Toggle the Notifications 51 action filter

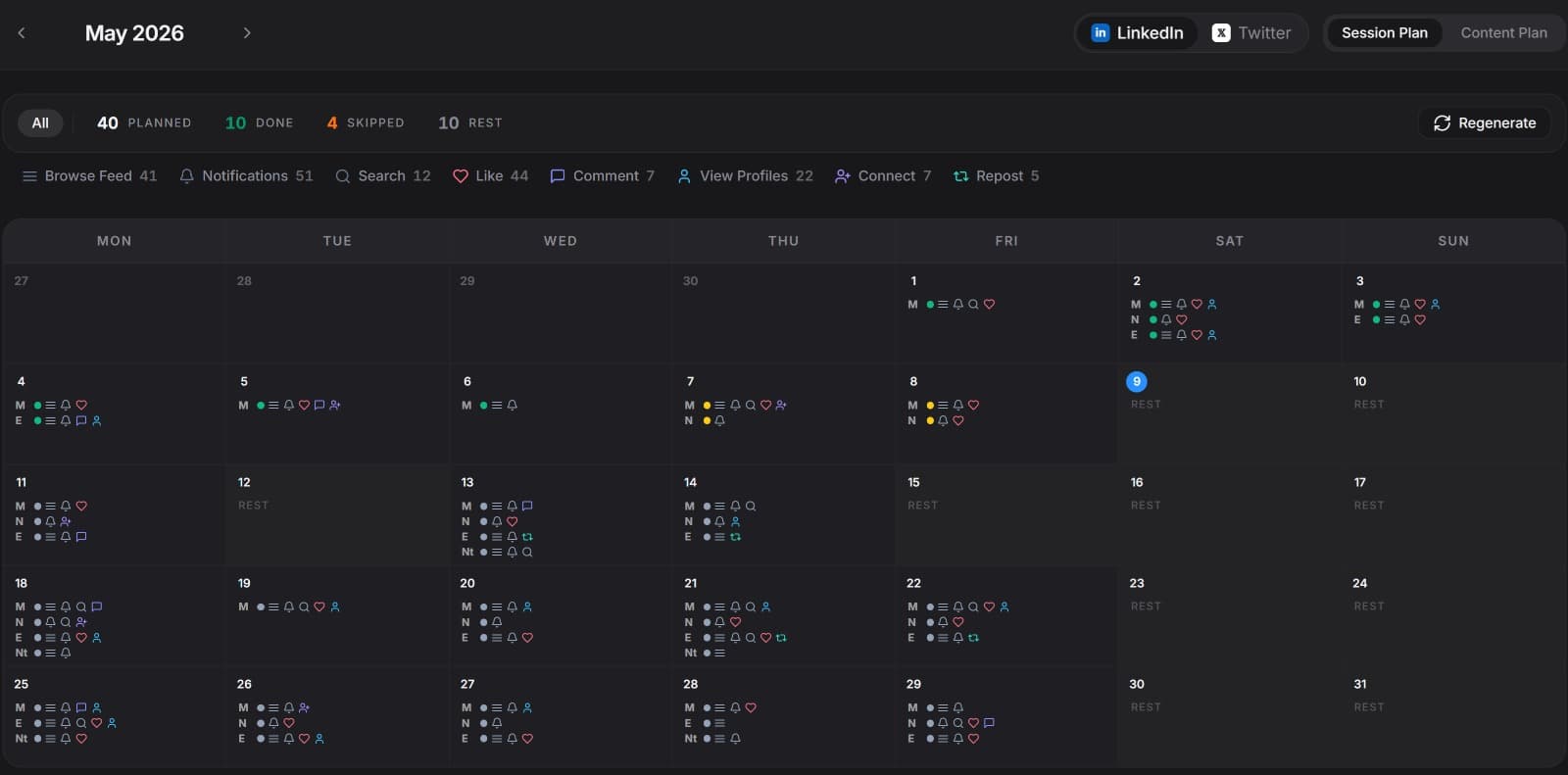click(246, 176)
